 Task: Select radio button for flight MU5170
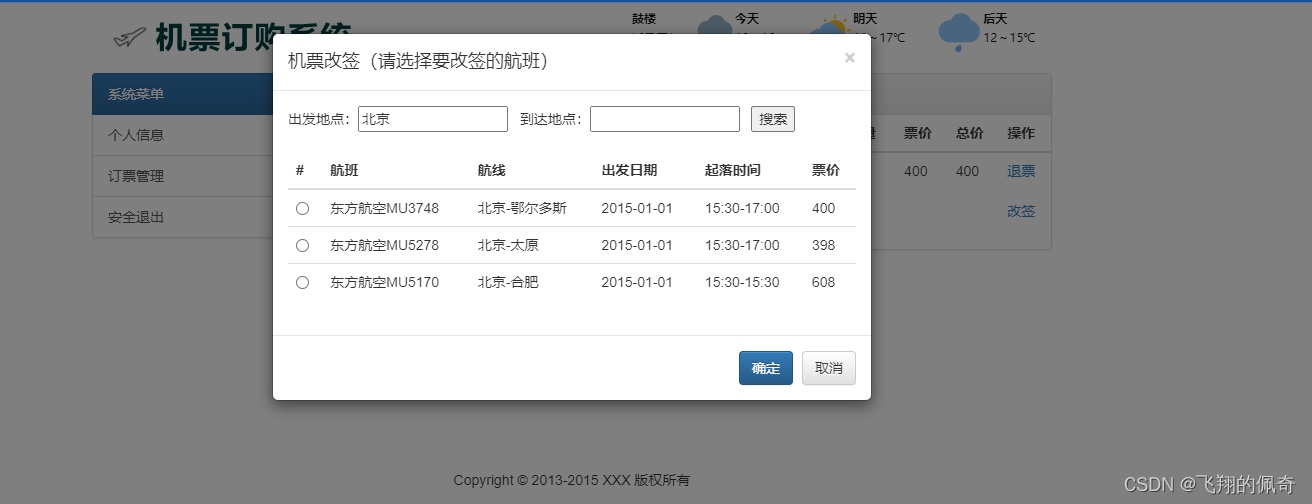tap(302, 283)
